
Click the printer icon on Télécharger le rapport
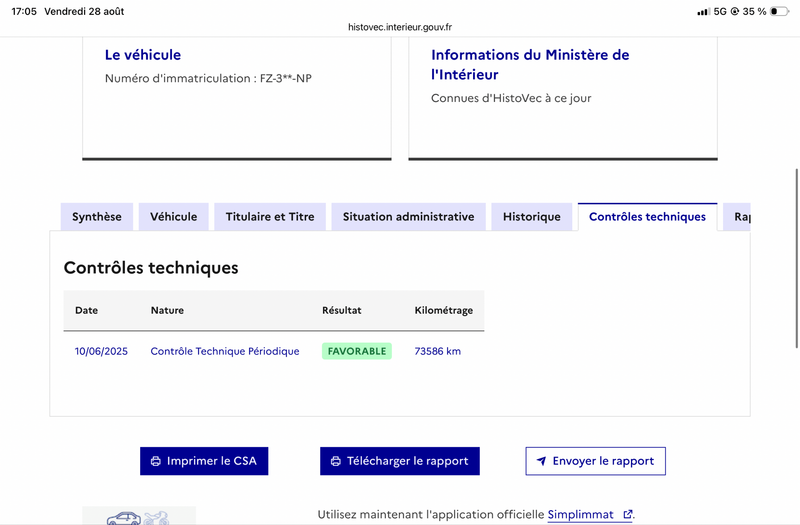(x=336, y=461)
